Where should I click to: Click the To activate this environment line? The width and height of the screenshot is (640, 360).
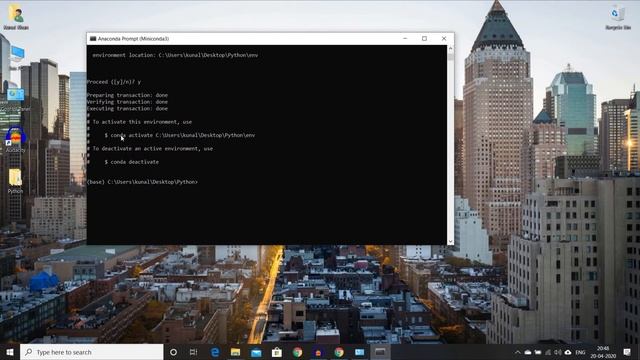coord(140,122)
